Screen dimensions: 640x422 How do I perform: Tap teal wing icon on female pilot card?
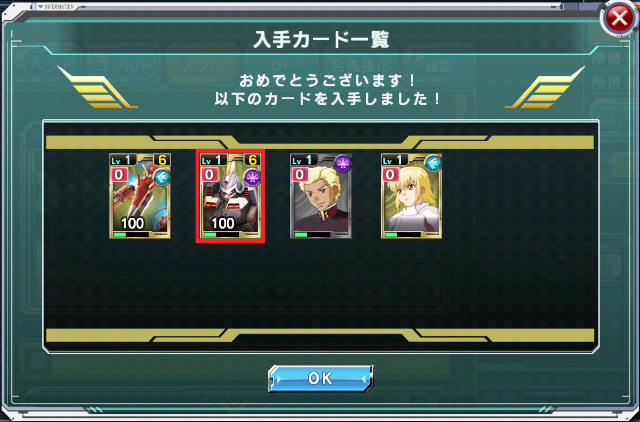433,163
